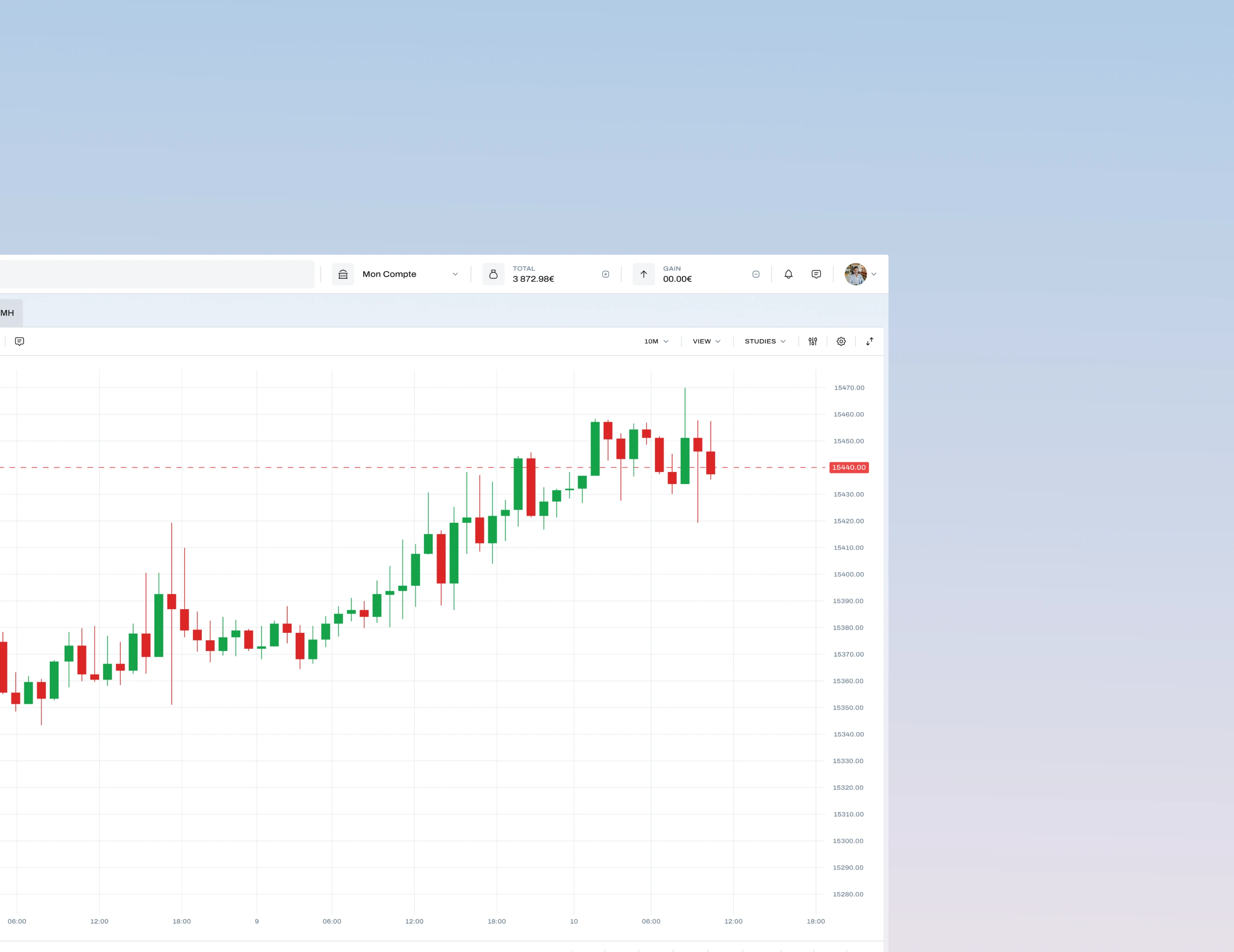
Task: Click the swap arrows icon in toolbar
Action: [870, 341]
